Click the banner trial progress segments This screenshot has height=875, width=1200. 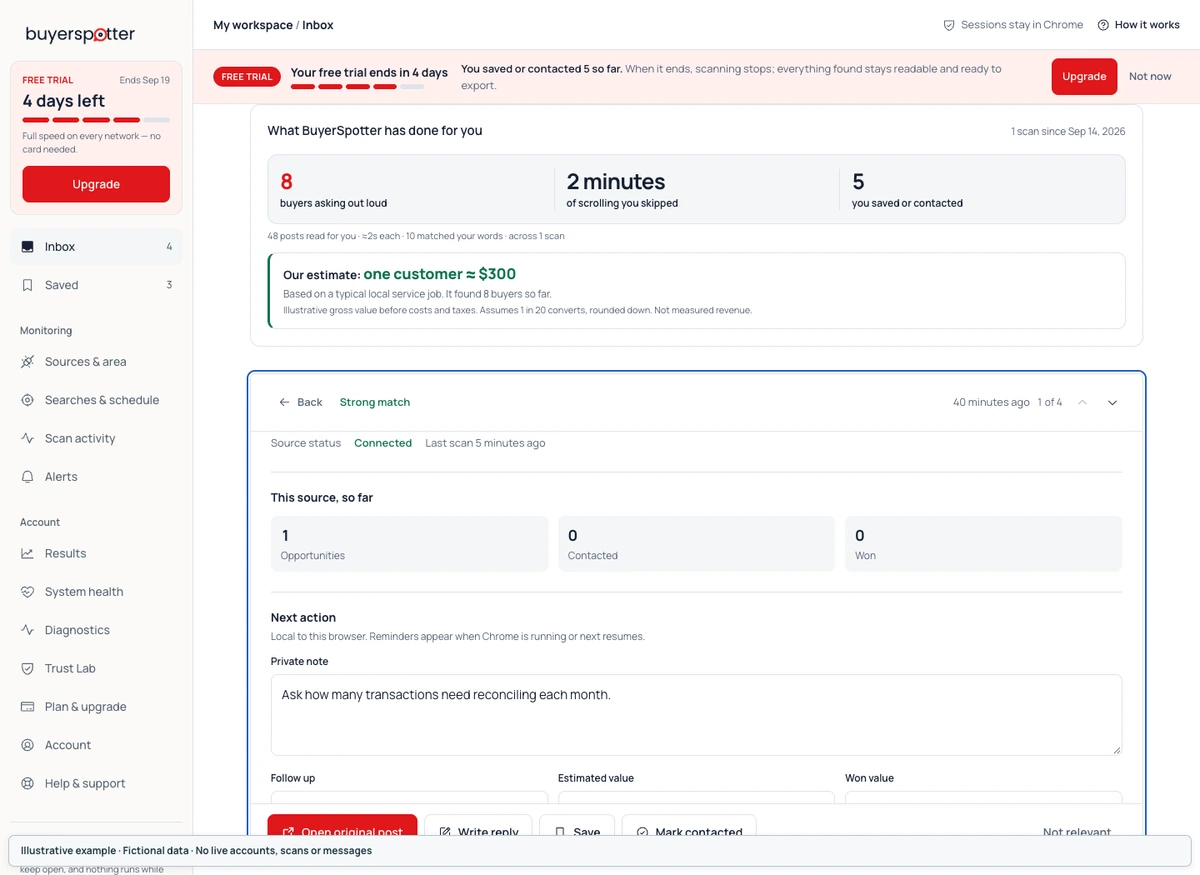pos(357,87)
